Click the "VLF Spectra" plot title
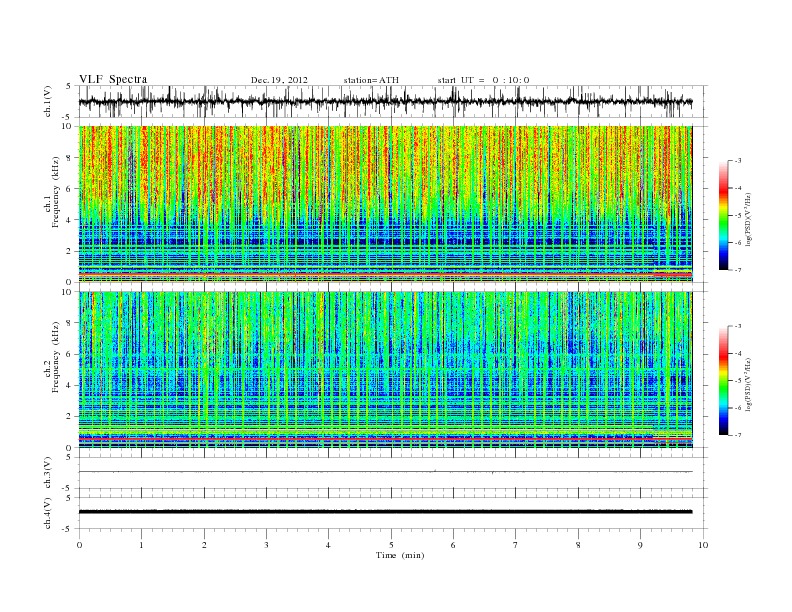The image size is (792, 612). click(x=113, y=79)
